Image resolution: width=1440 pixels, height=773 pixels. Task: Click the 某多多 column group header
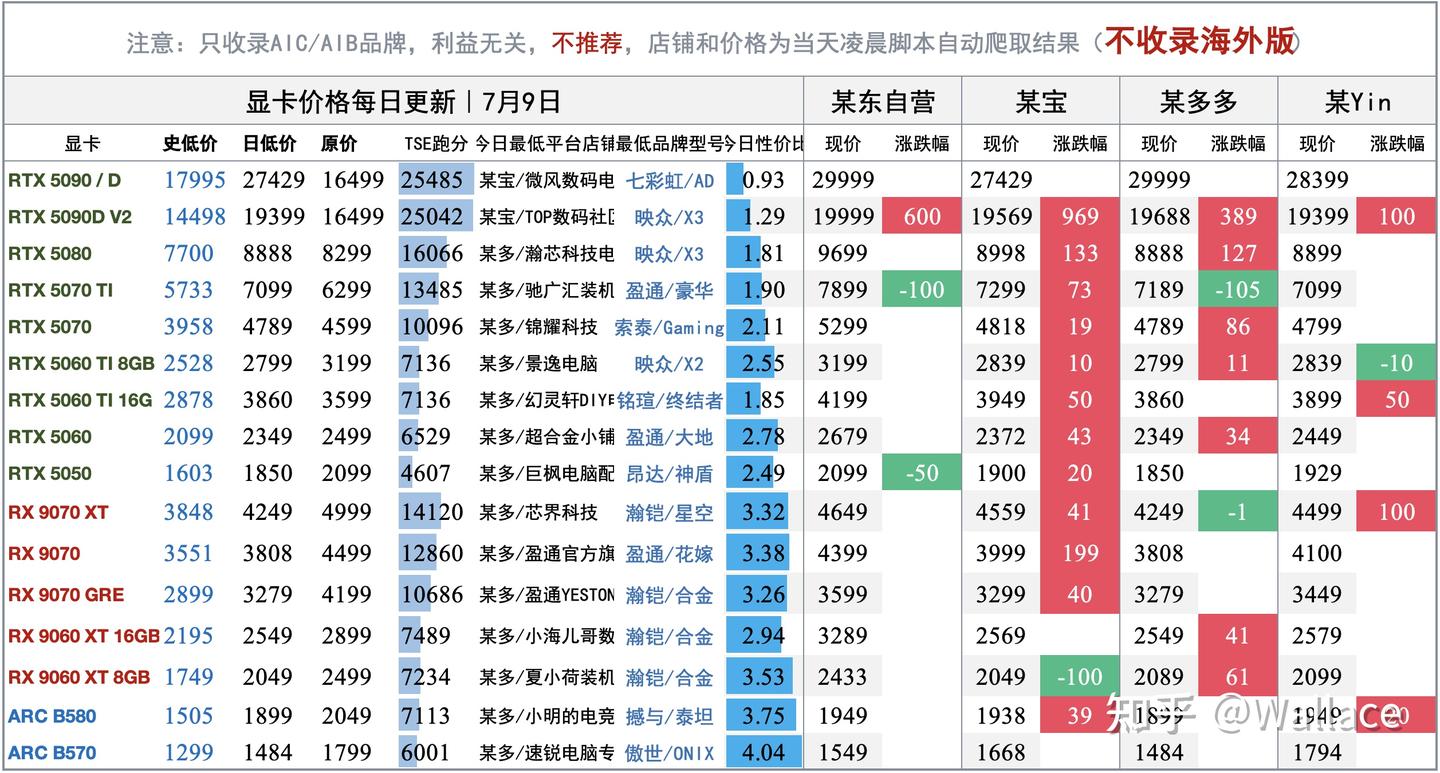[1198, 101]
